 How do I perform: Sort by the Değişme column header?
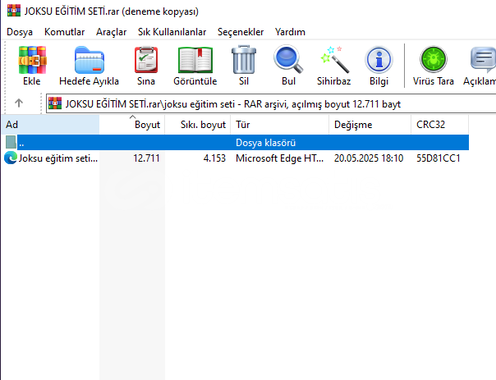(370, 124)
